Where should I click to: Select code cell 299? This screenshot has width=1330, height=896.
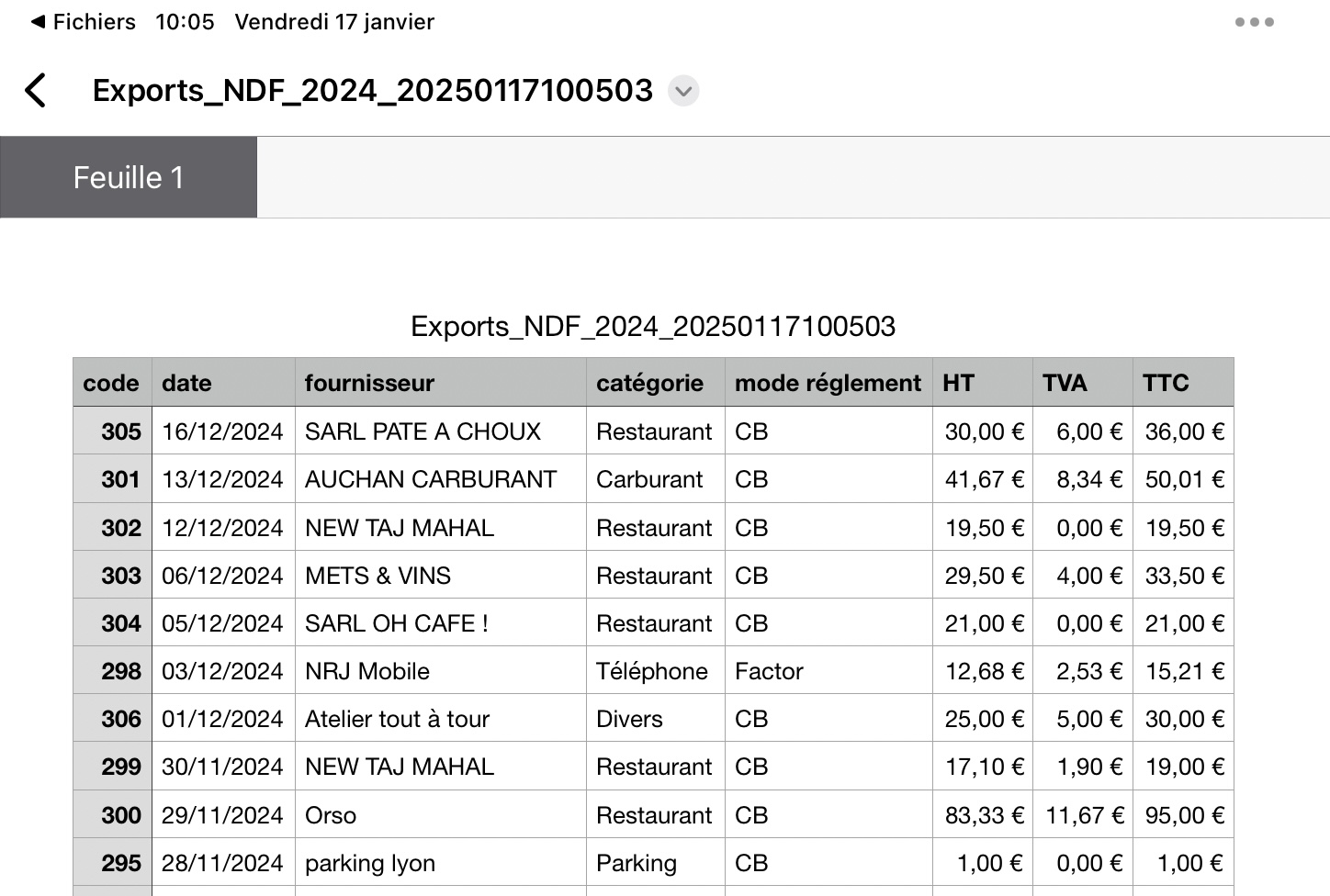[113, 767]
